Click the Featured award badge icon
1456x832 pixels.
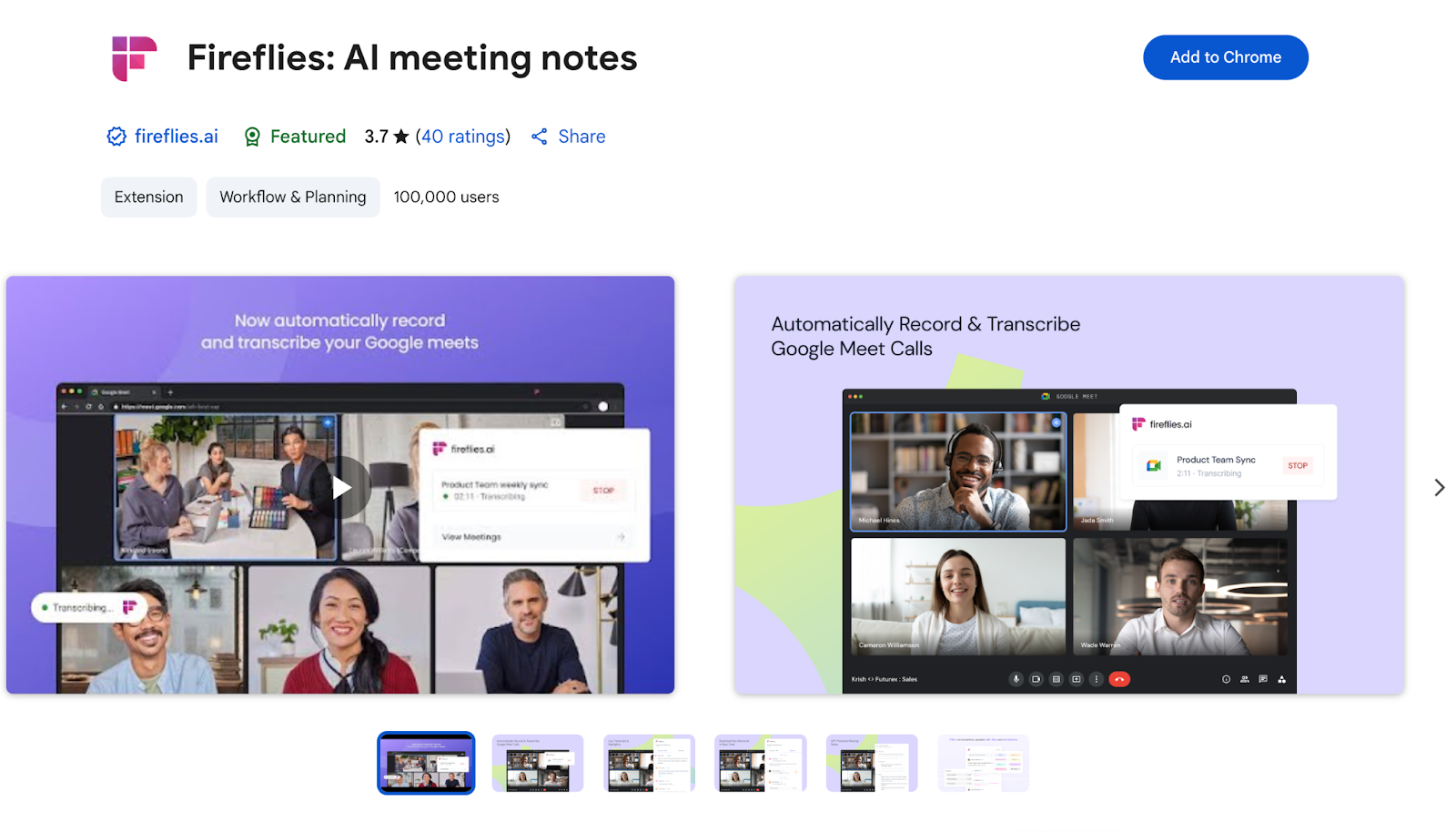[252, 137]
